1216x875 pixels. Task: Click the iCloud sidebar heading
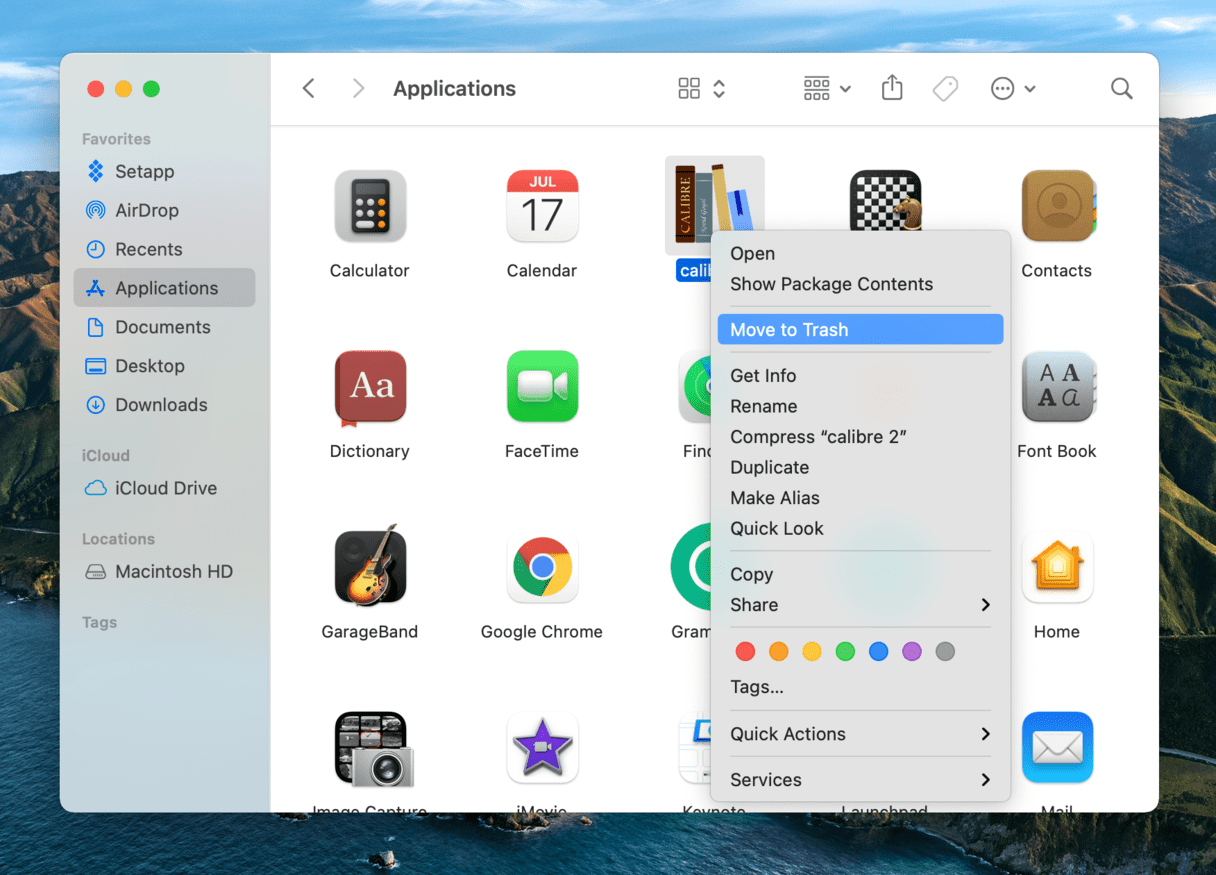click(106, 456)
